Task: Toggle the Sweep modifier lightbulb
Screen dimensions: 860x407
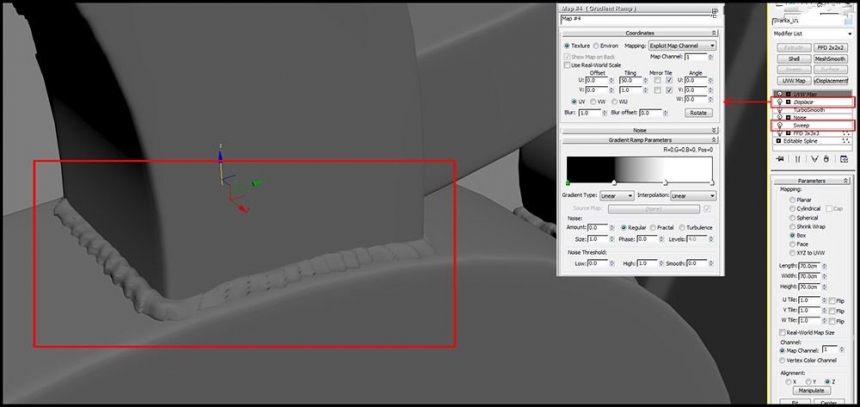Action: click(x=779, y=126)
